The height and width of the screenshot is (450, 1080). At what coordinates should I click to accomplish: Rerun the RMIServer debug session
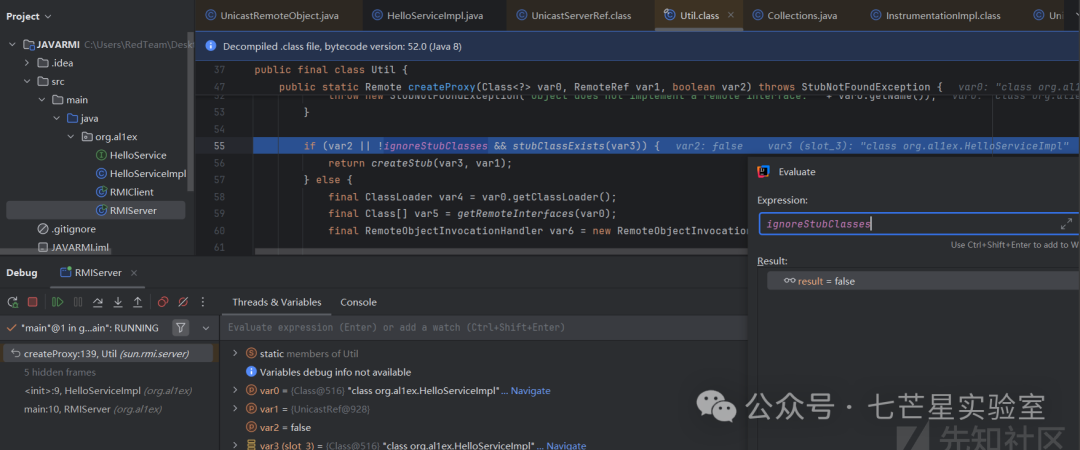12,302
